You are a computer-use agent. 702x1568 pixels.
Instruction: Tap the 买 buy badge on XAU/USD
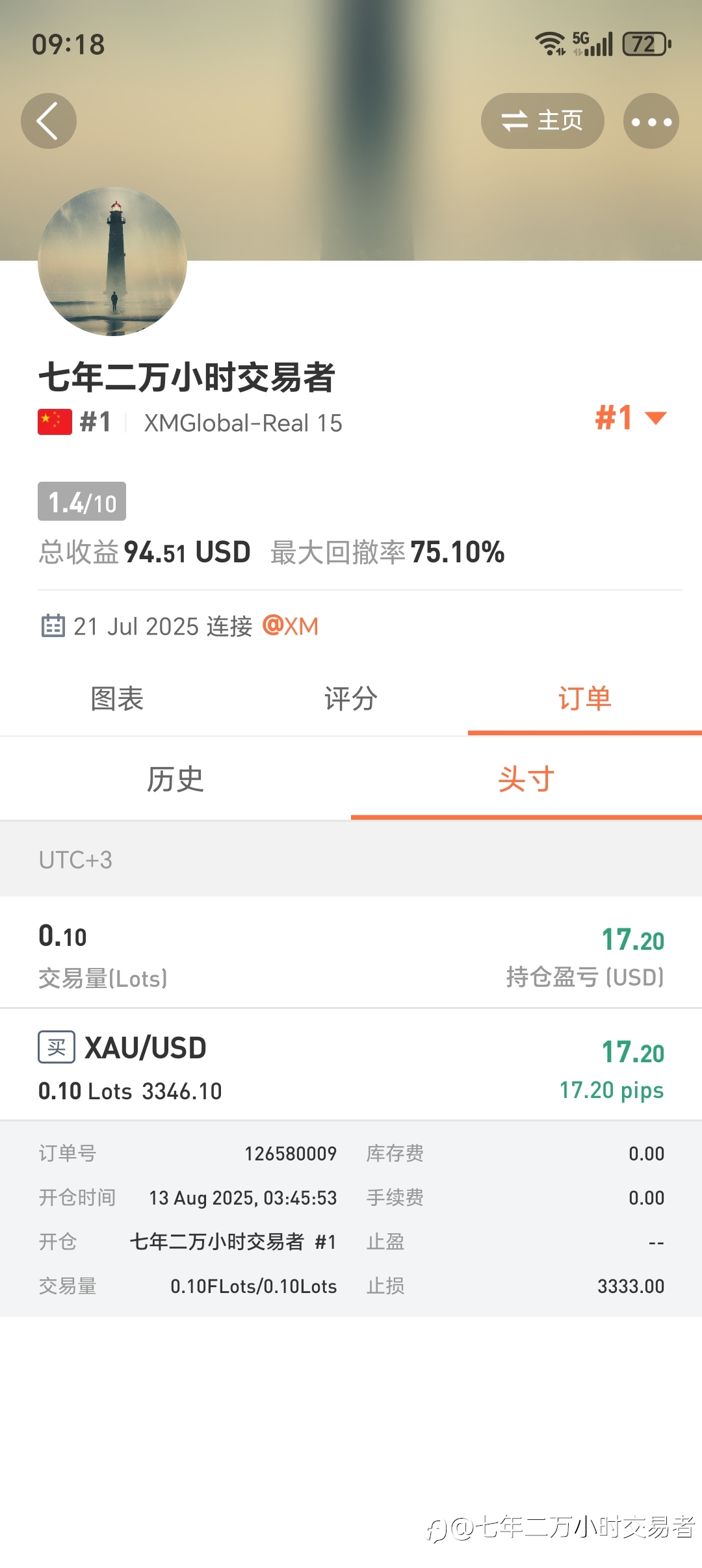pyautogui.click(x=57, y=1047)
